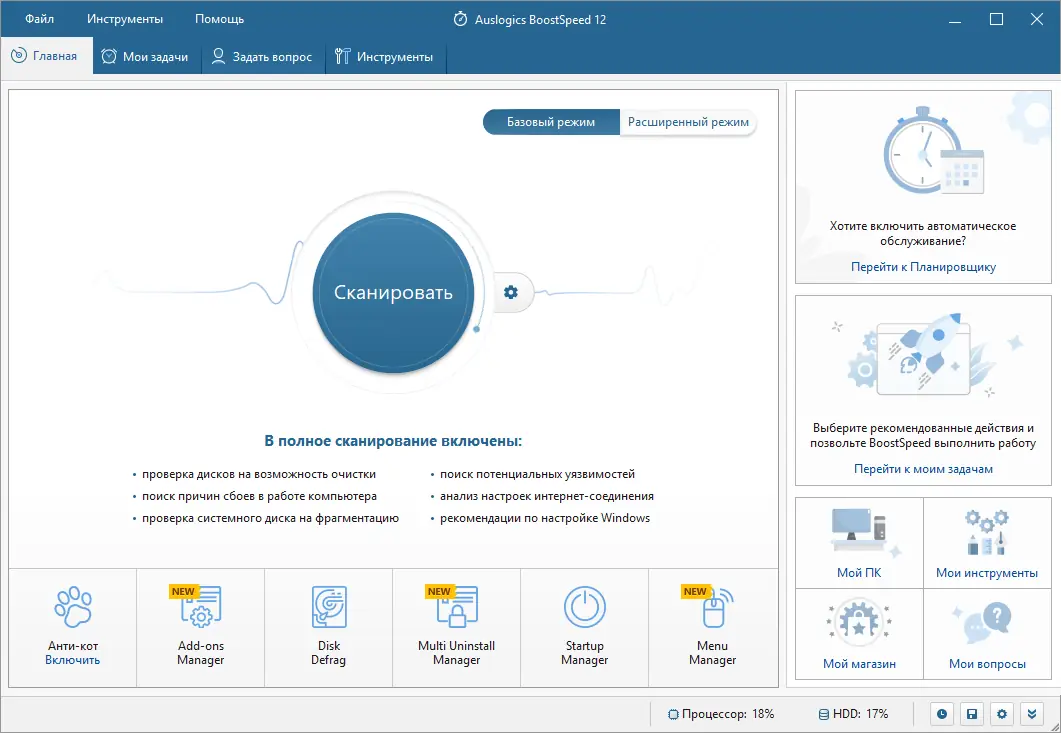Screen dimensions: 1061x733
Task: Open Мой магазин panel
Action: coord(858,633)
